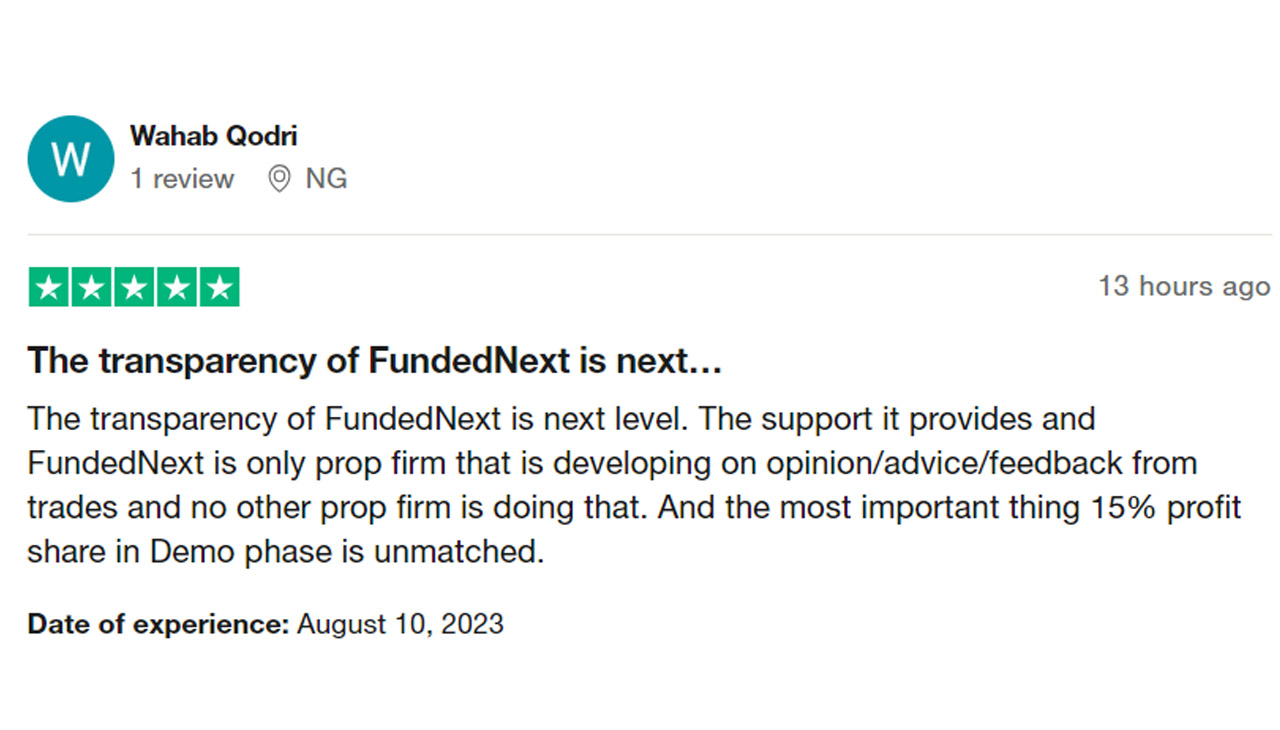The width and height of the screenshot is (1280, 730).
Task: Click the review body paragraph text
Action: [634, 485]
